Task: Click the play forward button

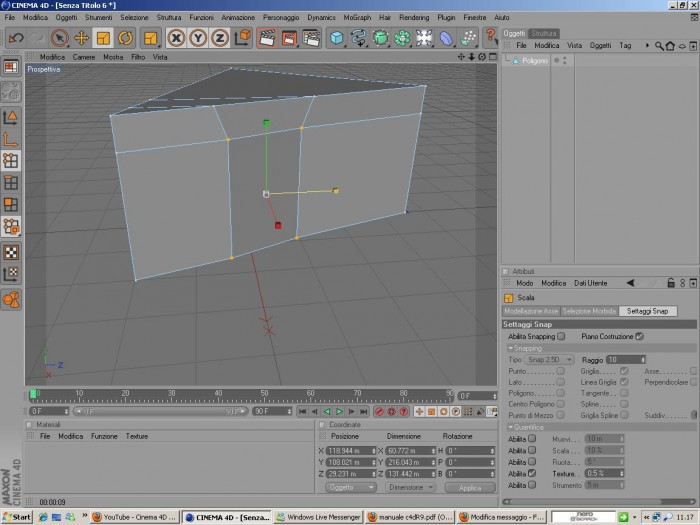Action: pyautogui.click(x=339, y=411)
